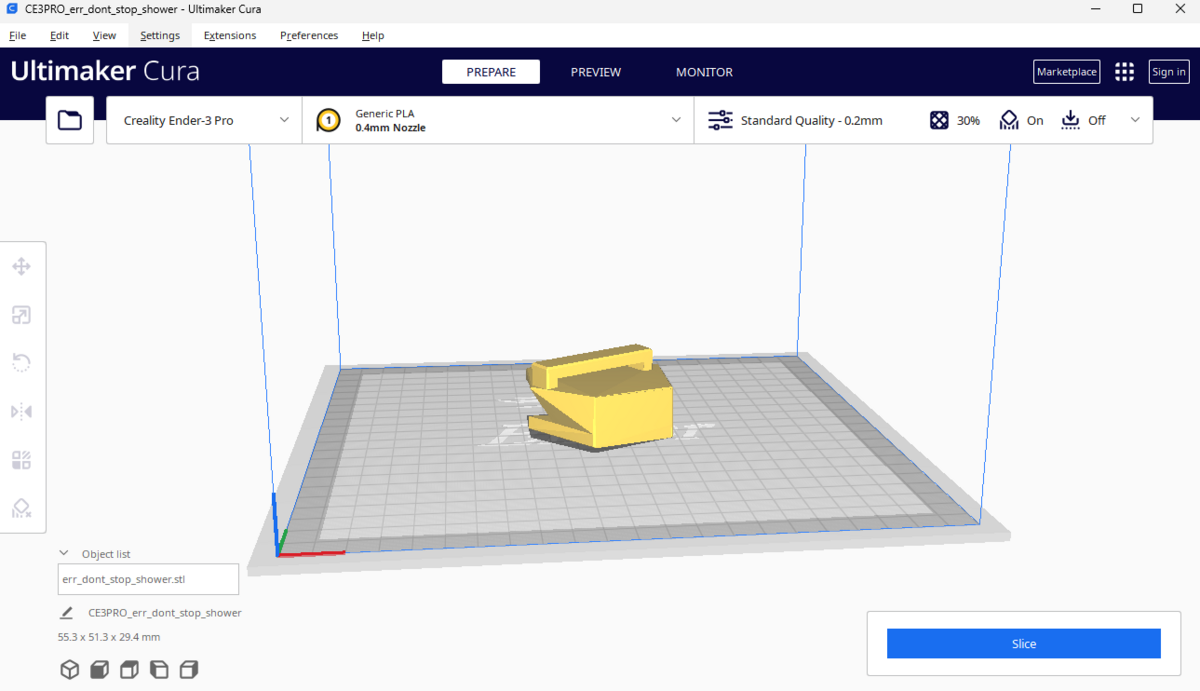Viewport: 1200px width, 691px height.
Task: Open the File menu
Action: (x=17, y=35)
